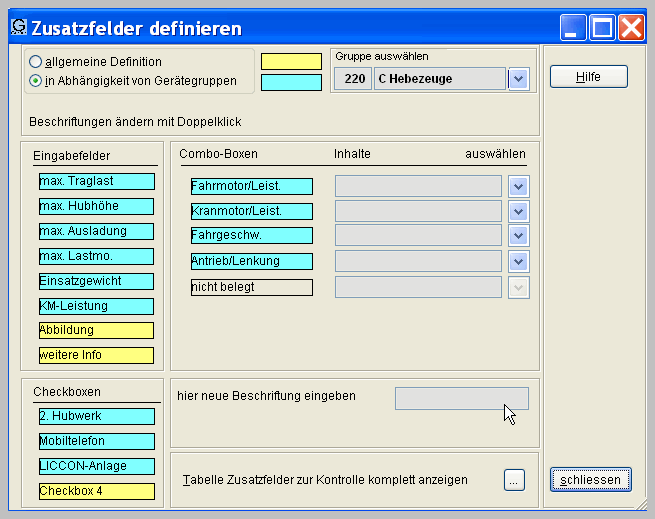Select the '2. Hubwerk' checkbox label

[96, 416]
